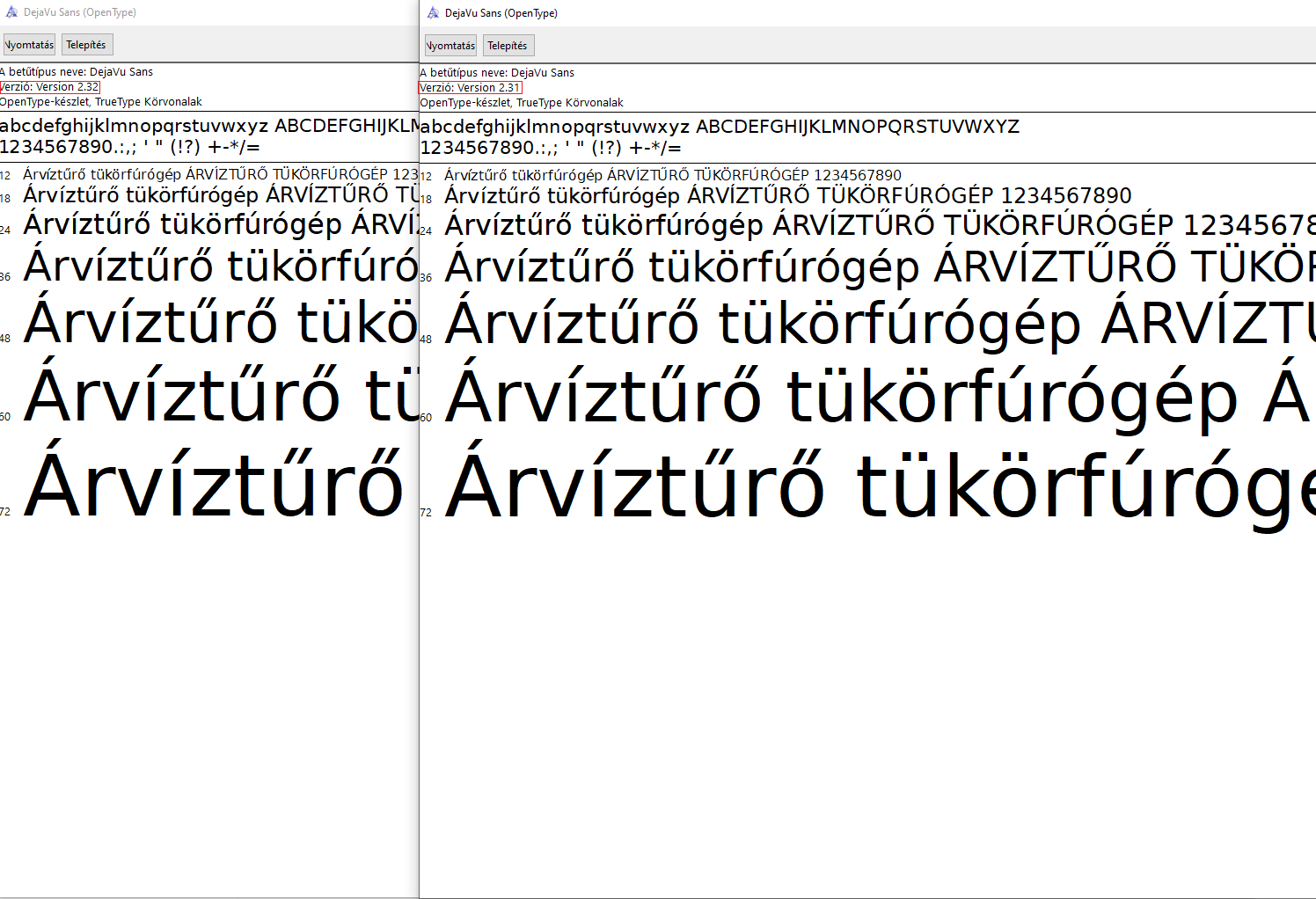Click the digits sample line '1234567890' in right window
Screen dimensions: 1316x899
(x=552, y=148)
